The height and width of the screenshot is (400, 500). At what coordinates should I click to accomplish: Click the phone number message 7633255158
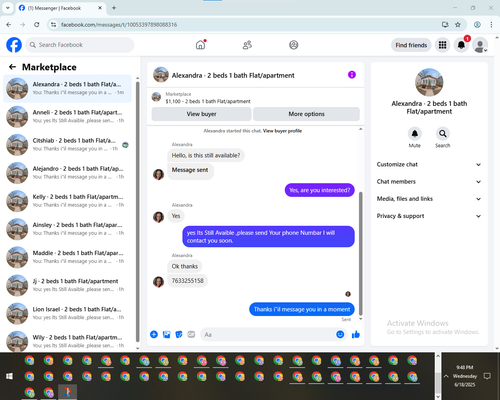[187, 281]
